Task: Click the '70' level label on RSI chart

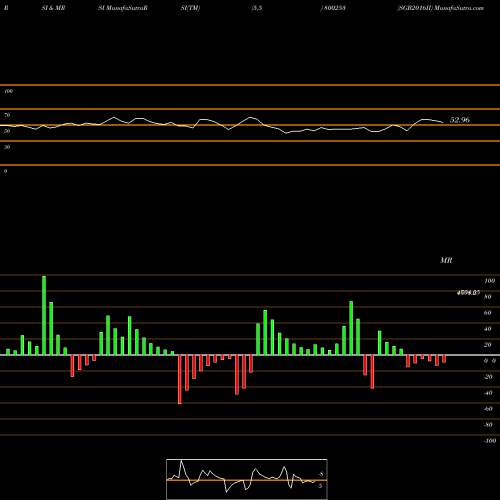Action: coord(7,115)
